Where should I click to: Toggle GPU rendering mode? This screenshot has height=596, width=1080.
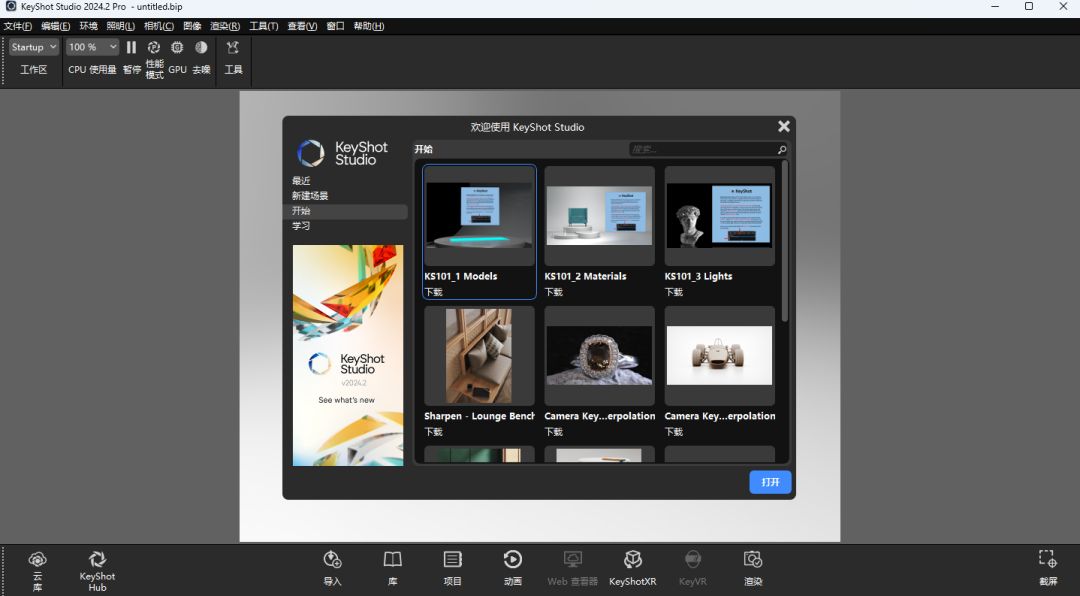click(177, 48)
